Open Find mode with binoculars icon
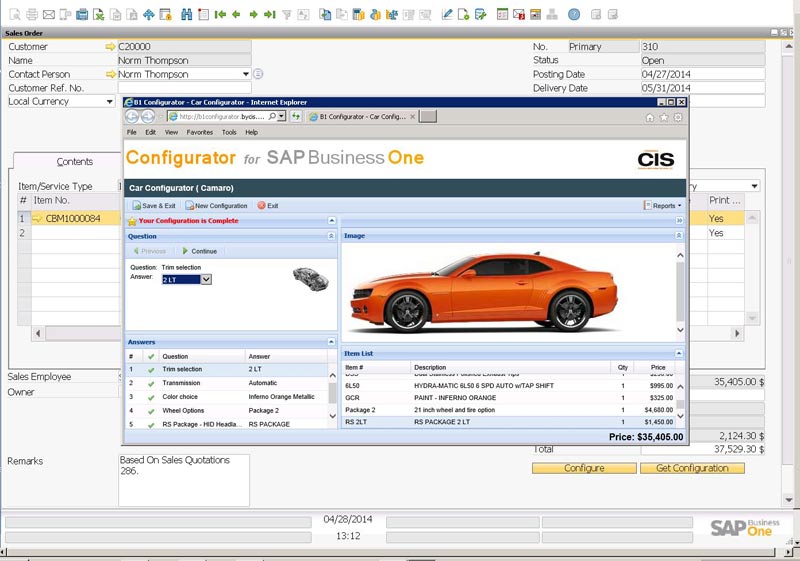 pos(187,14)
